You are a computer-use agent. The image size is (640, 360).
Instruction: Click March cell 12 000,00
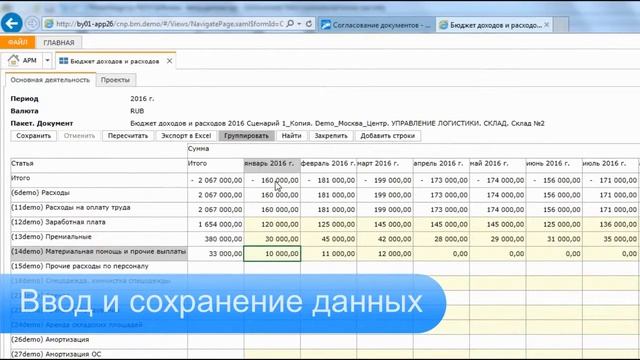[384, 253]
